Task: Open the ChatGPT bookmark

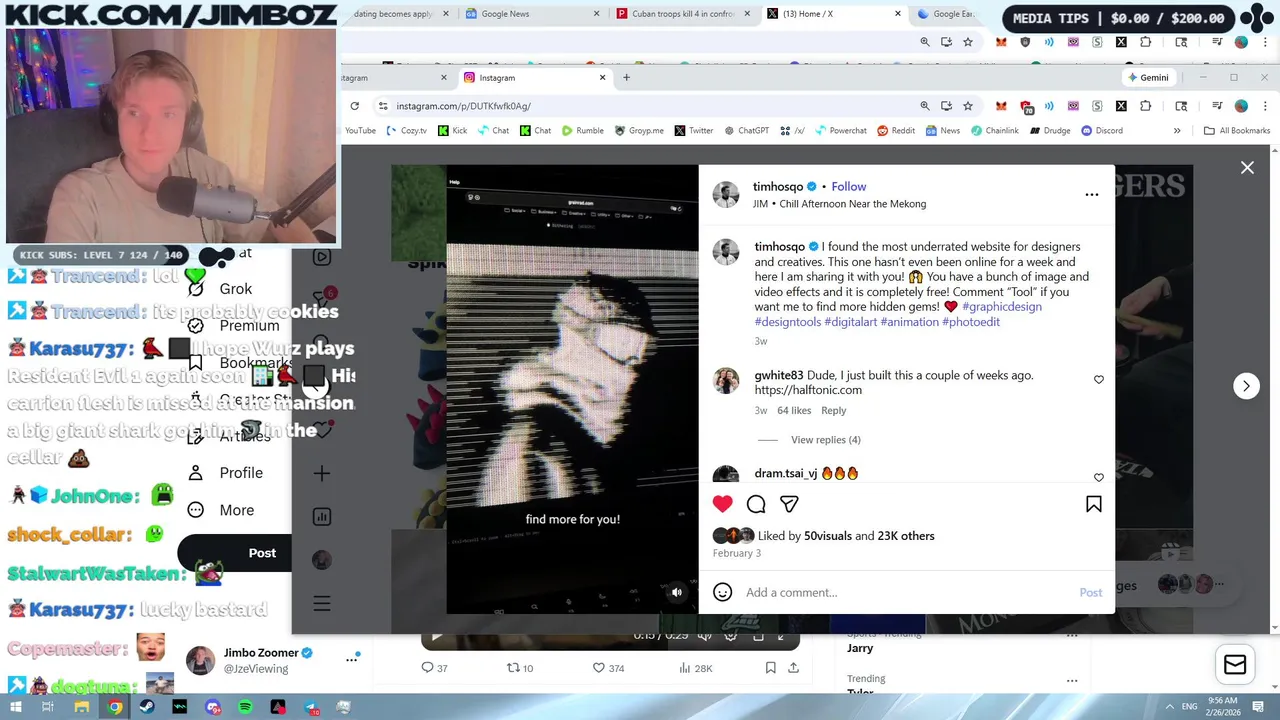Action: (746, 130)
